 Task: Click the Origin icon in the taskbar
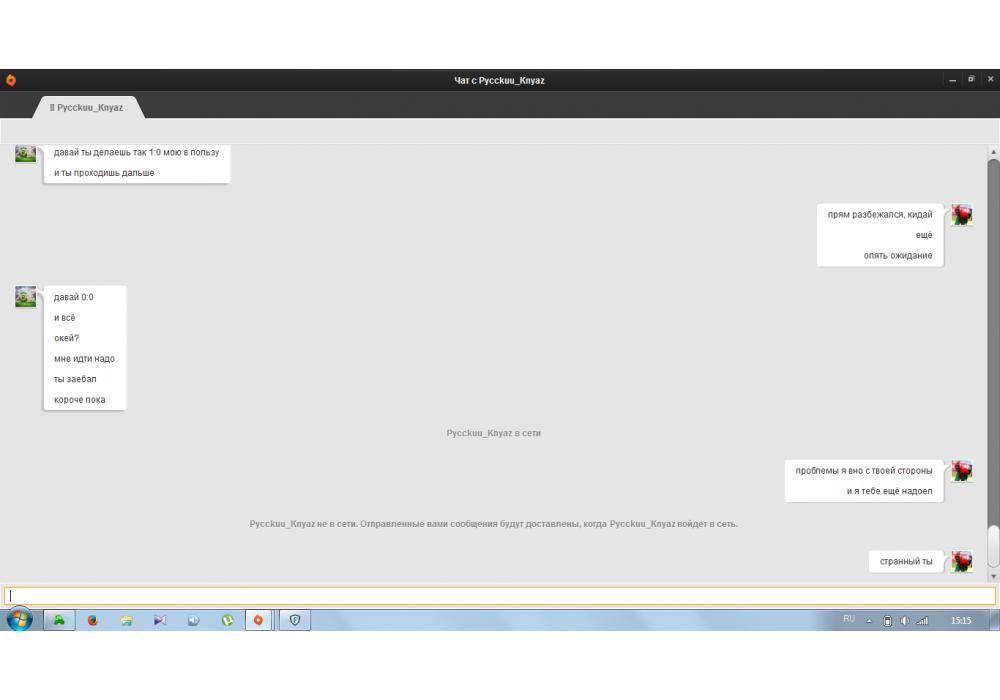pyautogui.click(x=258, y=620)
